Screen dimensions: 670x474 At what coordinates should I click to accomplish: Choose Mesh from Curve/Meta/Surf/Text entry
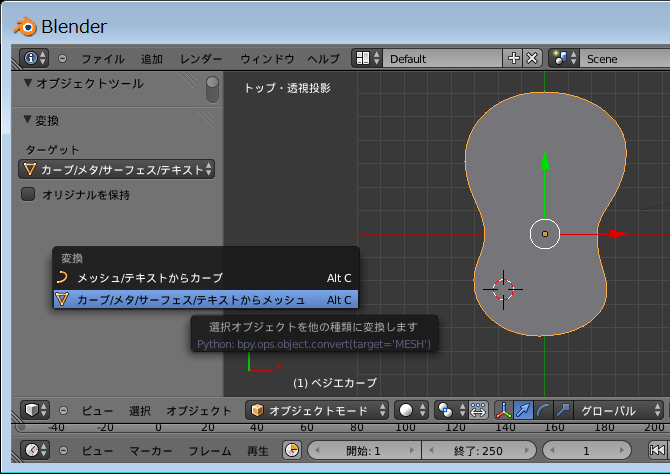(x=206, y=300)
